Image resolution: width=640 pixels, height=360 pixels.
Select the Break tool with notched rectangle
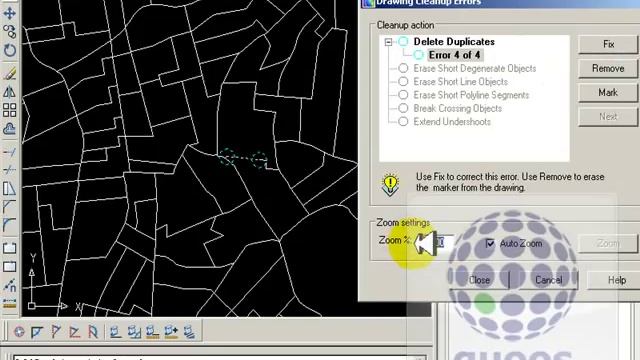(x=9, y=248)
